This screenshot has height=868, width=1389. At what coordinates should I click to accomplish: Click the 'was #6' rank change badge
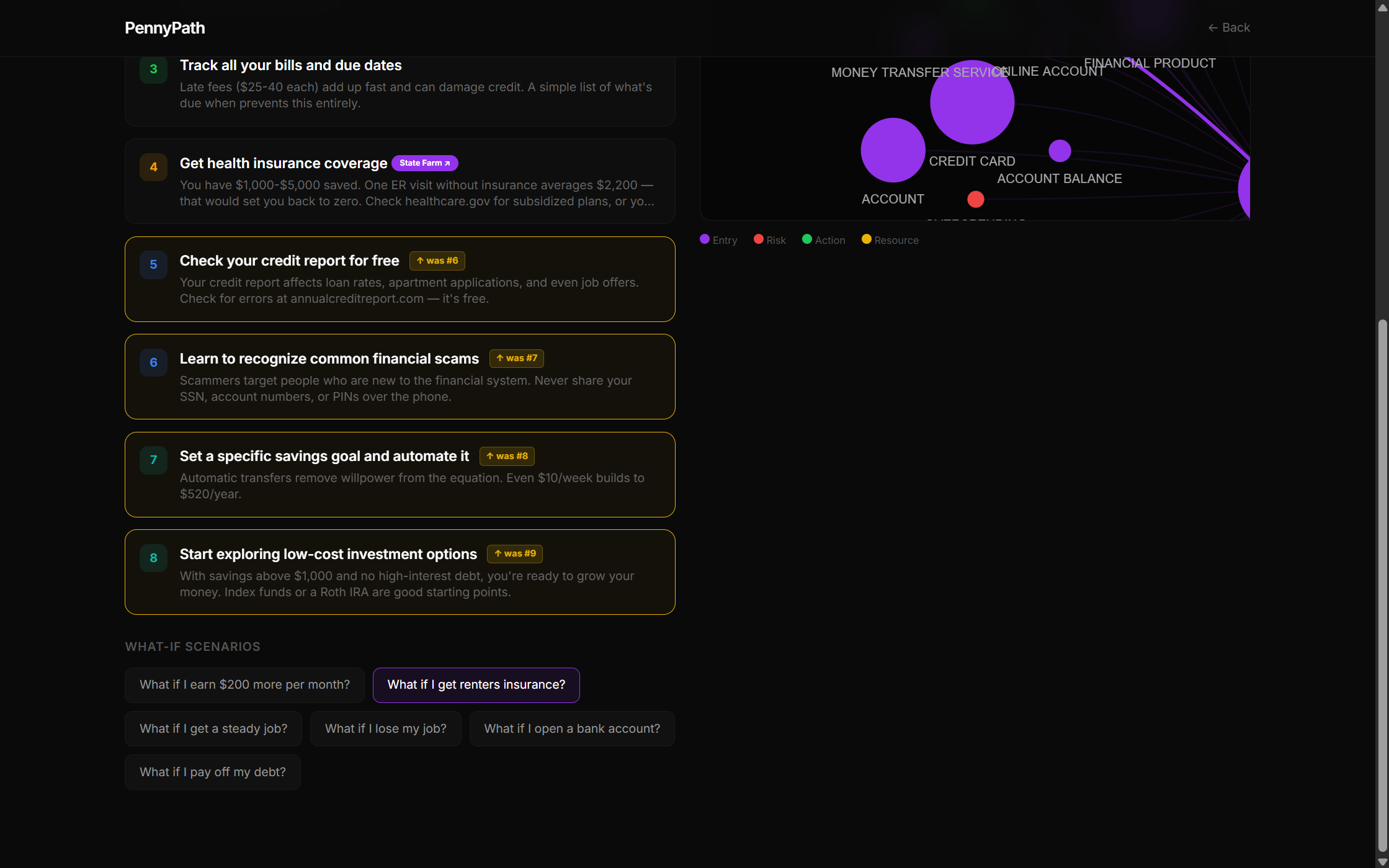pos(437,261)
